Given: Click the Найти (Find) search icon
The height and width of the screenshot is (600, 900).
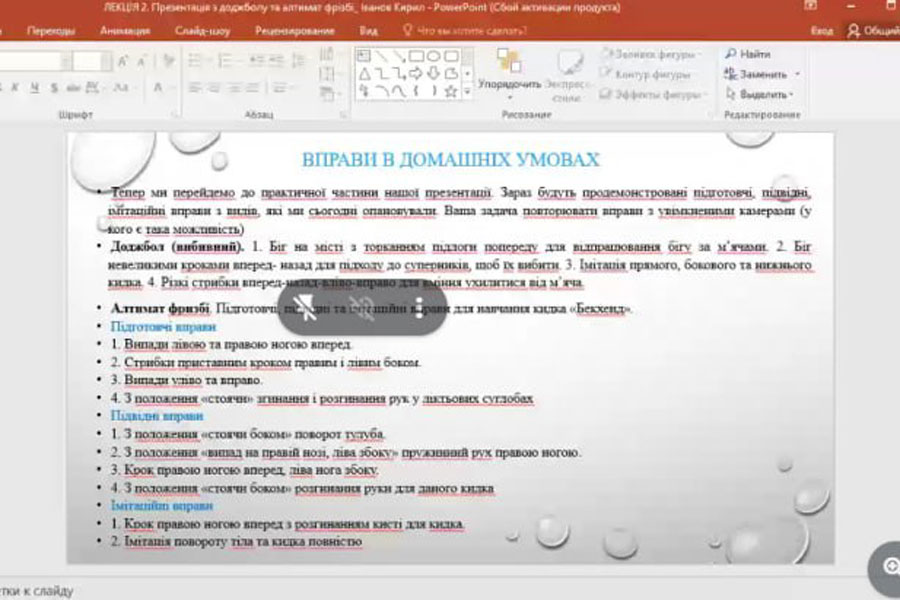Looking at the screenshot, I should coord(732,54).
